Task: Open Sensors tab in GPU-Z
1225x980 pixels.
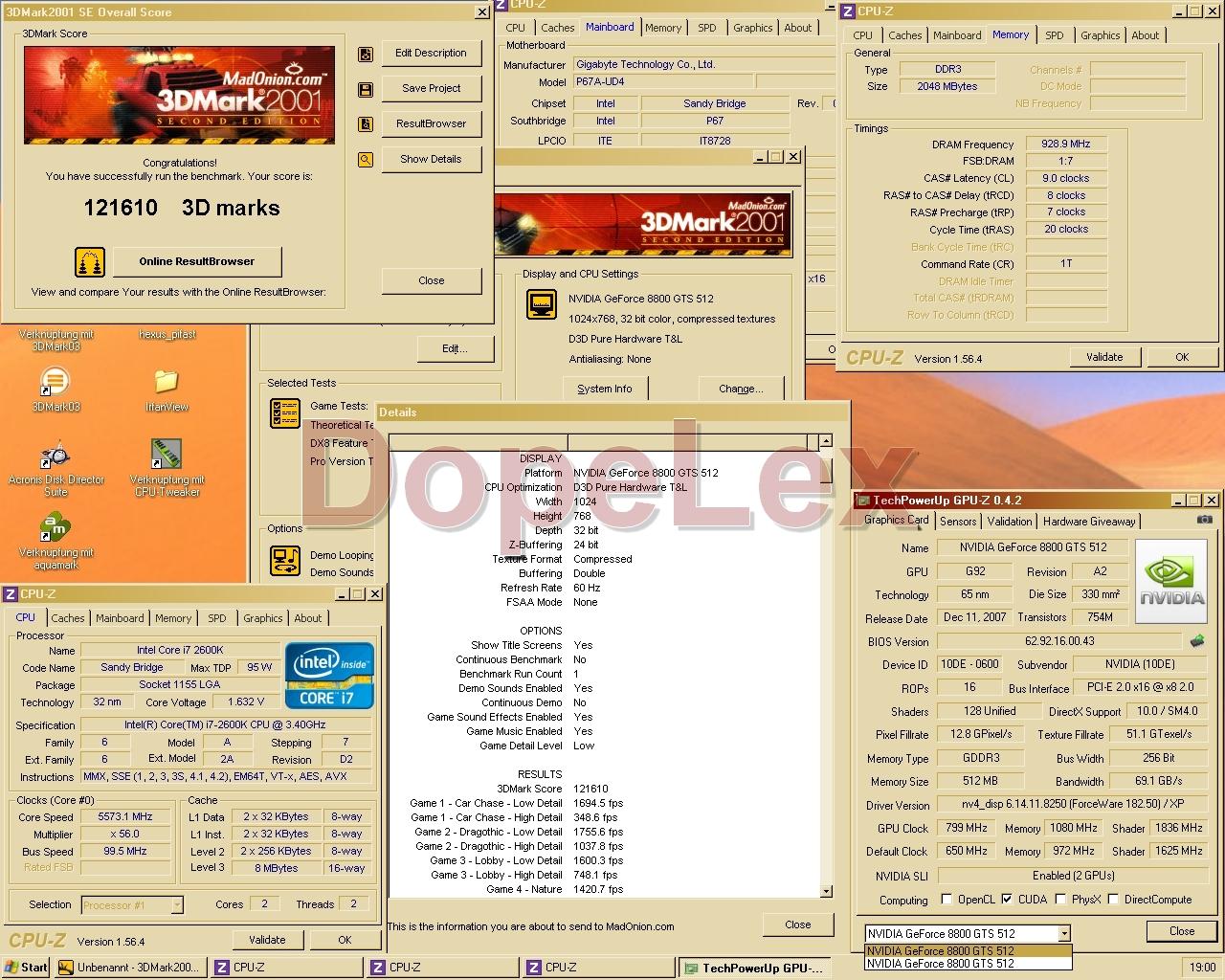Action: tap(958, 522)
